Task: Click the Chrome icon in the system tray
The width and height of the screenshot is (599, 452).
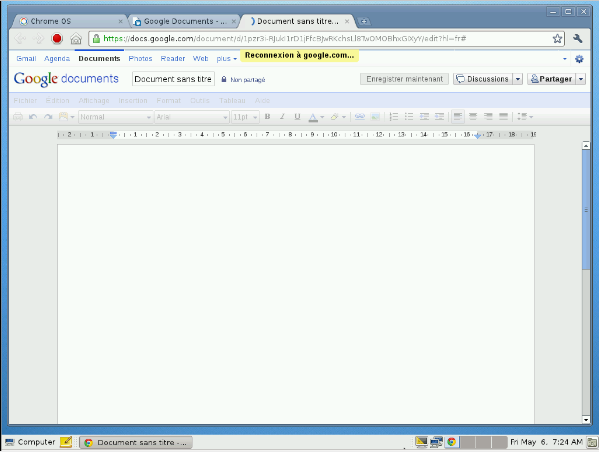Action: pyautogui.click(x=451, y=442)
